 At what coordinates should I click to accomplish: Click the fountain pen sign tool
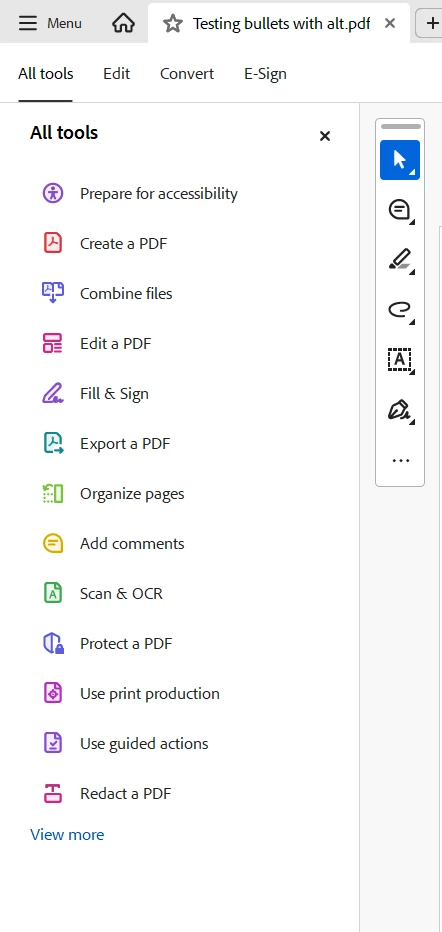click(400, 410)
